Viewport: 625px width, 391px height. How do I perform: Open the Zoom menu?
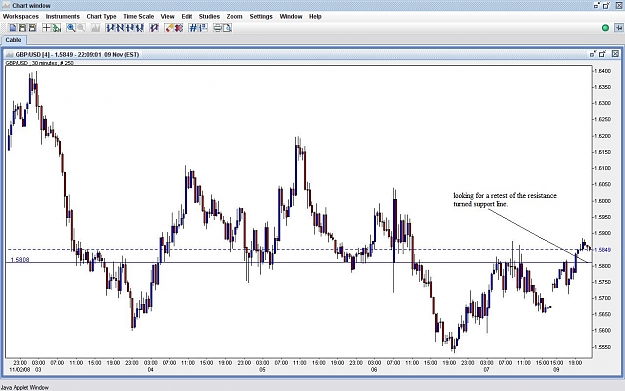pyautogui.click(x=234, y=16)
